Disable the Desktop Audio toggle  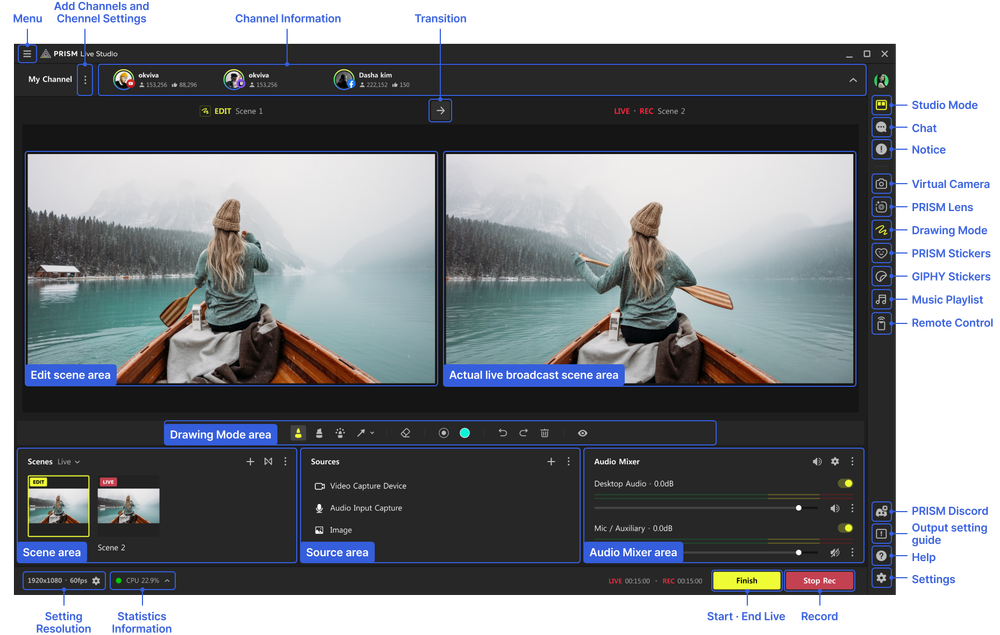point(845,483)
